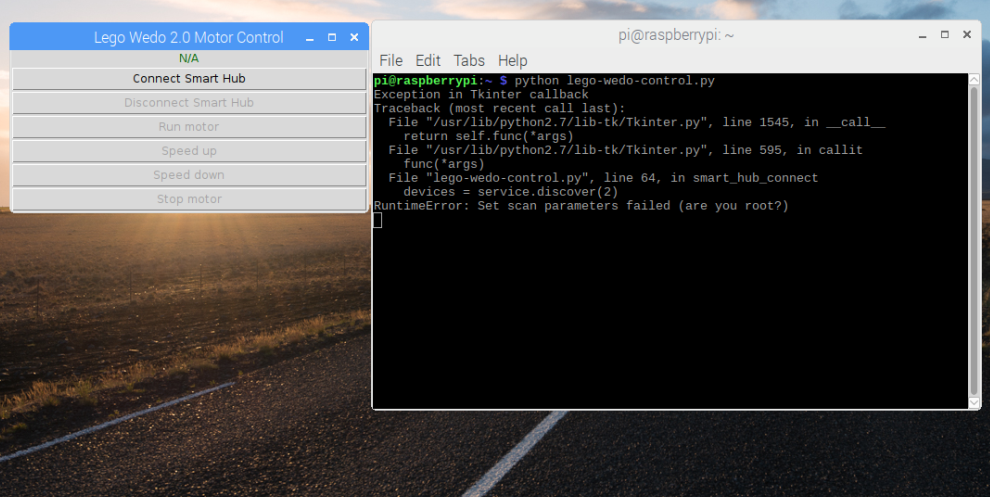Click the Connect Smart Hub button

189,79
